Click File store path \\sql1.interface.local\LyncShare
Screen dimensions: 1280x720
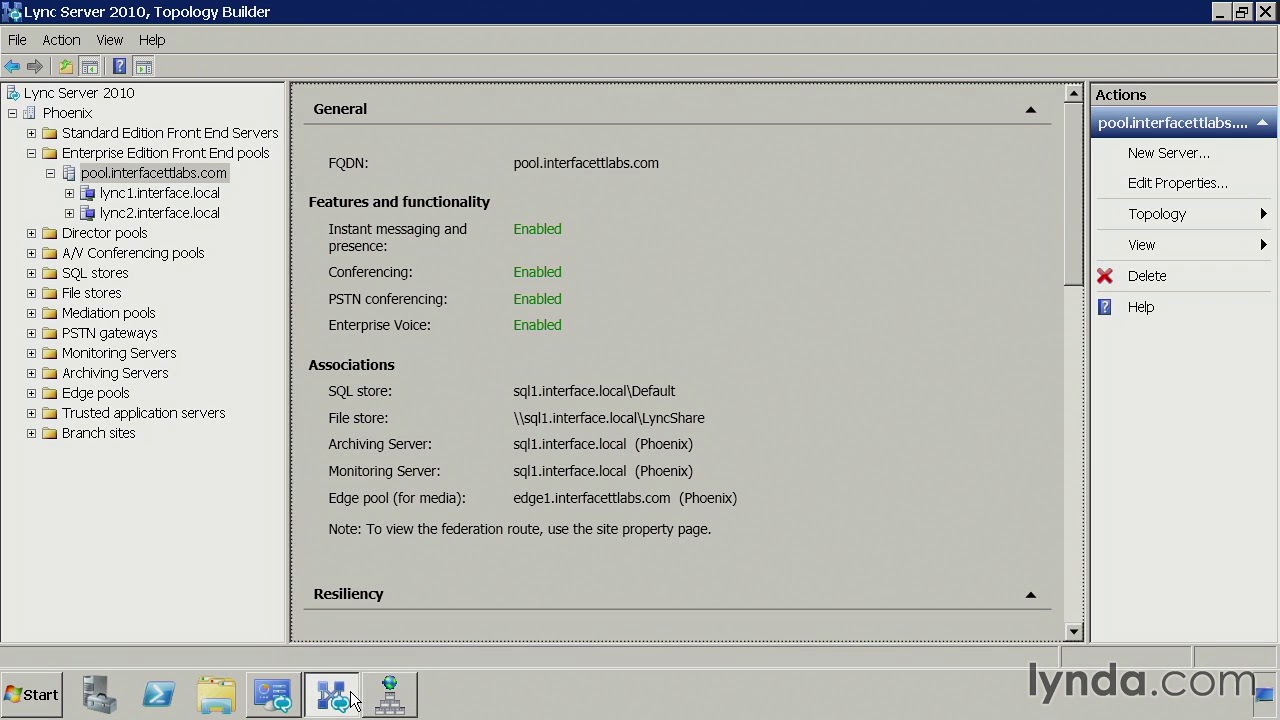pyautogui.click(x=609, y=418)
